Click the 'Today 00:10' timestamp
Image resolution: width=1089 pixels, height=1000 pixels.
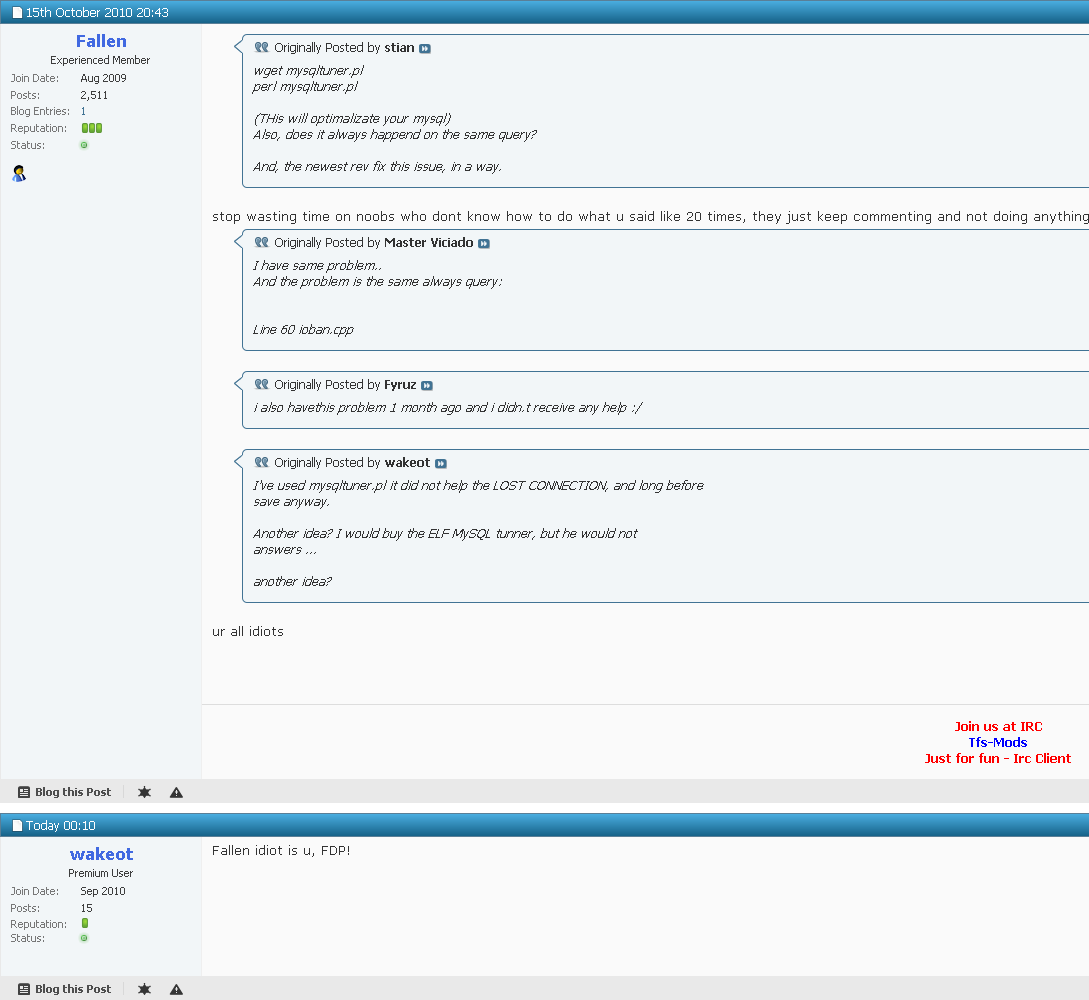(60, 826)
